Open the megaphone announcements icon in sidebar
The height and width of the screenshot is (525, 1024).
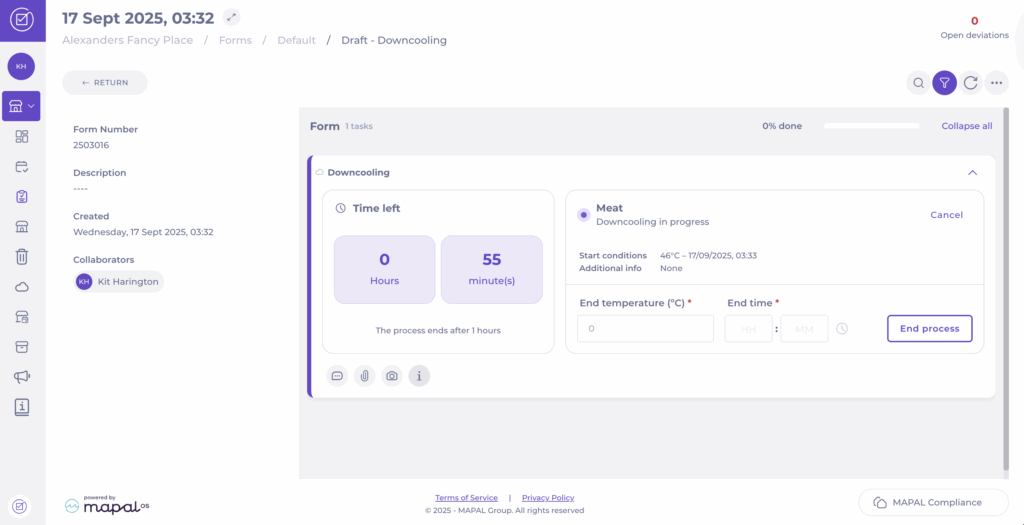[21, 377]
